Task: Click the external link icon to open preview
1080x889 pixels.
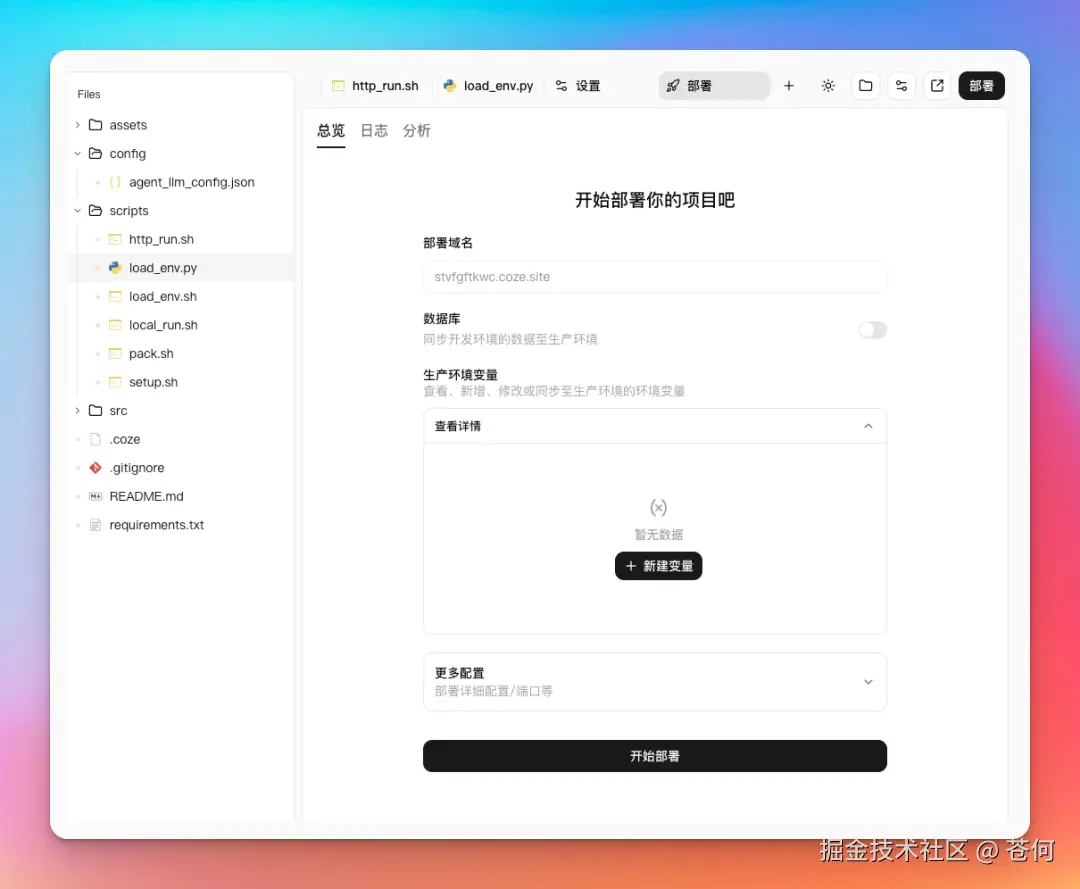Action: point(937,86)
